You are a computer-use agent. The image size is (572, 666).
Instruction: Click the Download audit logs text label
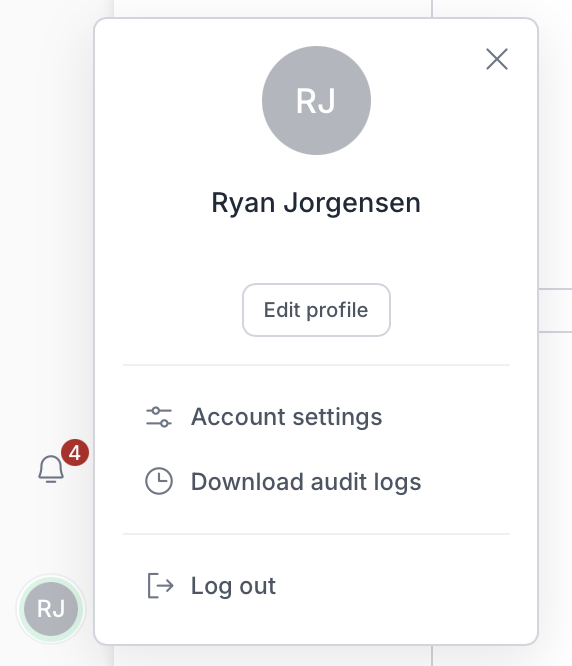click(x=306, y=482)
